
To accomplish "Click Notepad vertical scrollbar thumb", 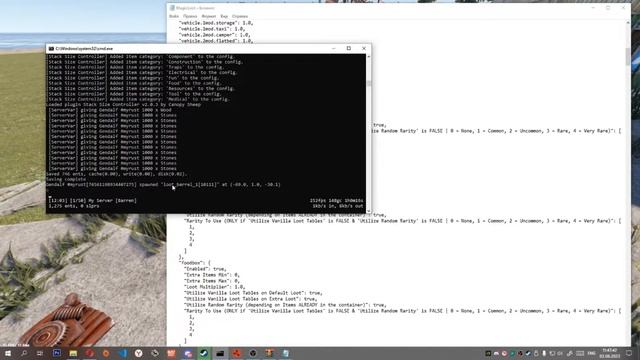I will [628, 56].
